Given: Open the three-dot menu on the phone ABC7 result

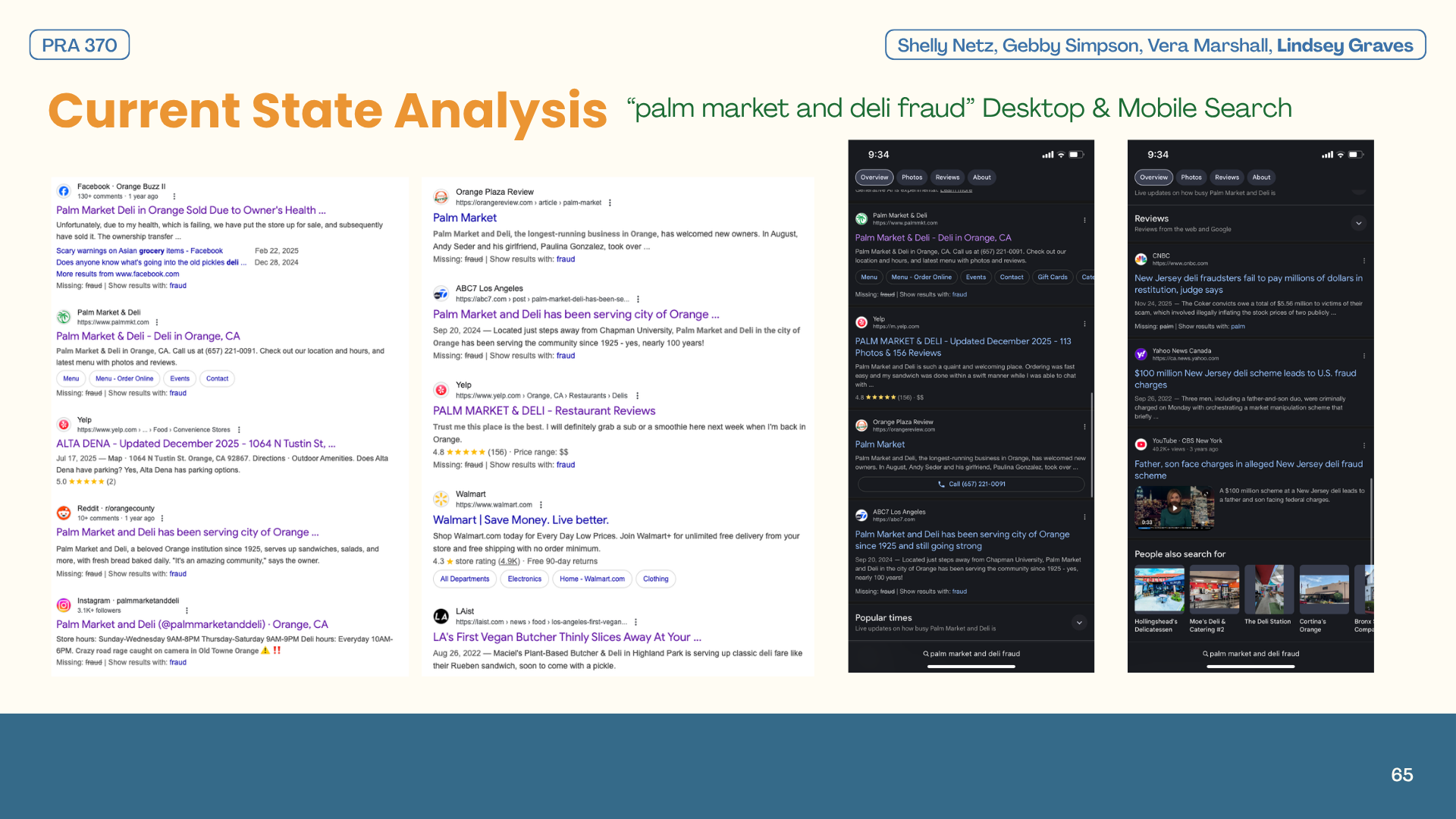Looking at the screenshot, I should click(1084, 517).
